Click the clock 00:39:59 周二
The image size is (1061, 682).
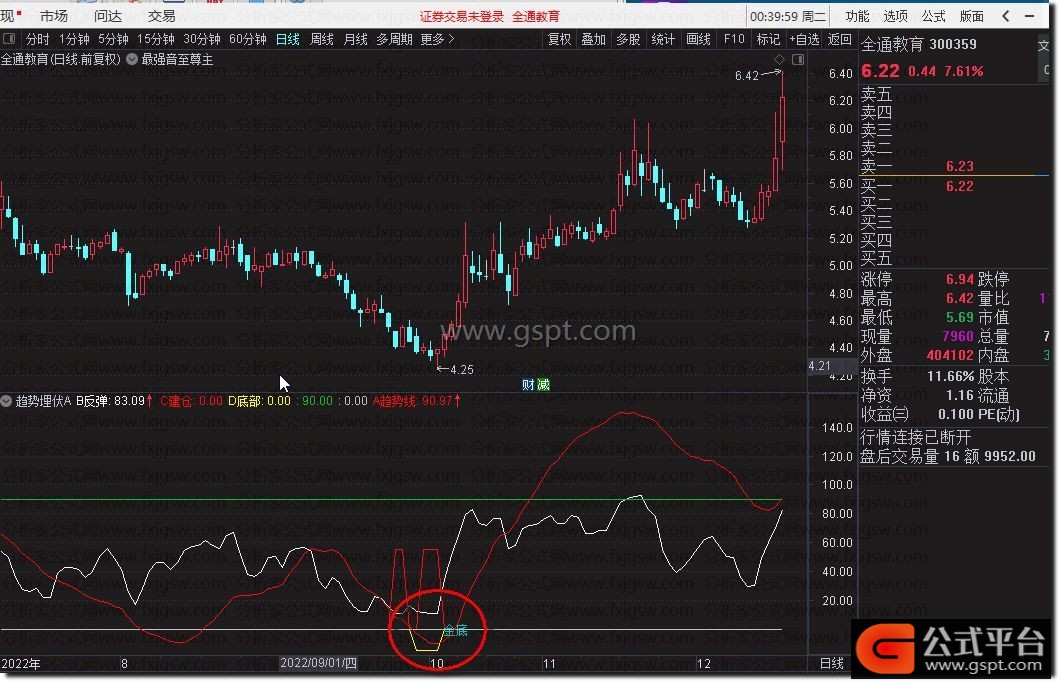tap(788, 16)
